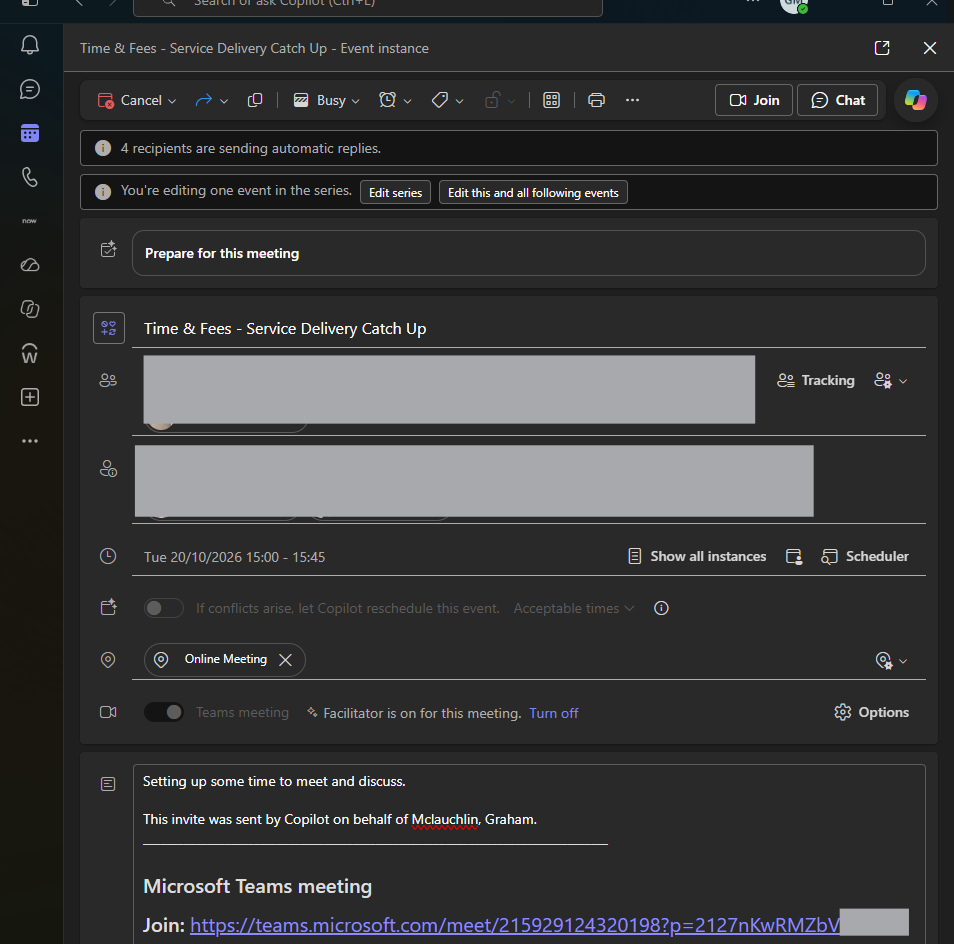Open the Scheduler assistant
954x944 pixels.
click(865, 557)
